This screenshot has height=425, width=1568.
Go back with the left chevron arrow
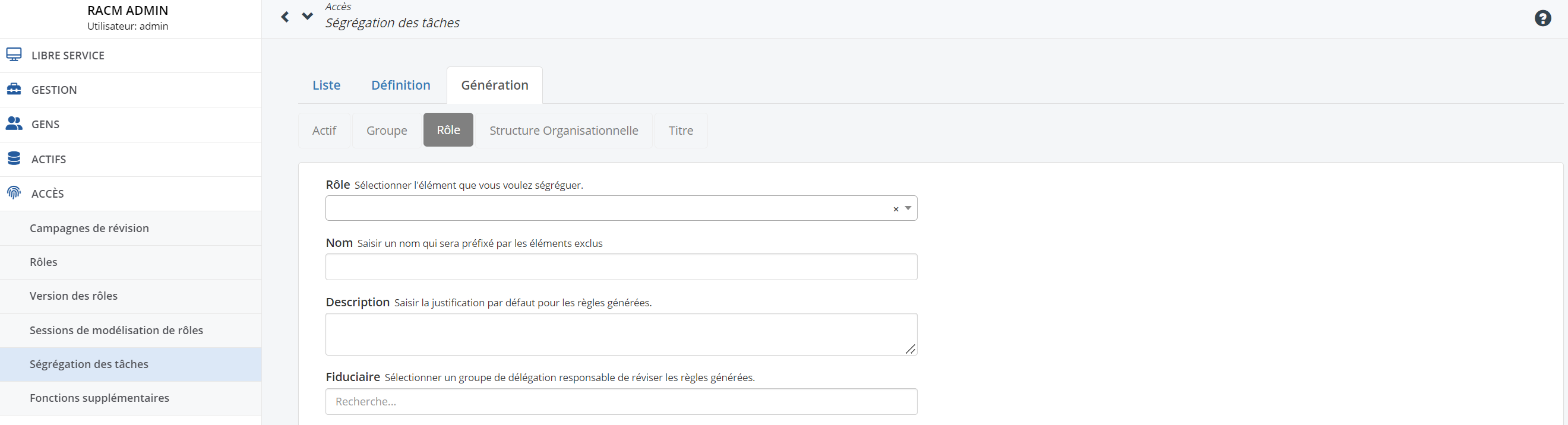(285, 17)
